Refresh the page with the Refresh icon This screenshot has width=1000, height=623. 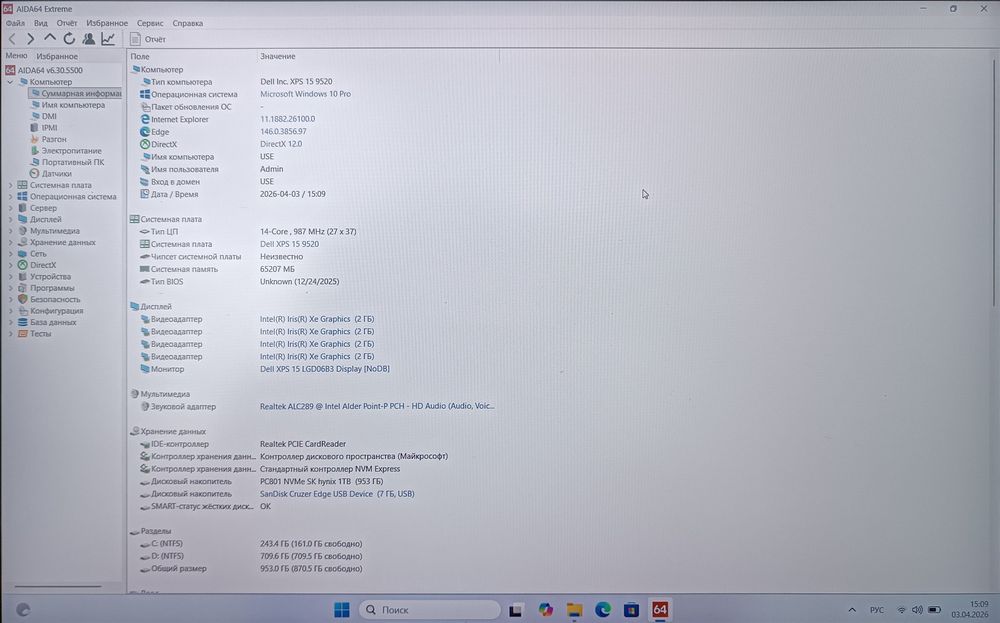point(69,40)
